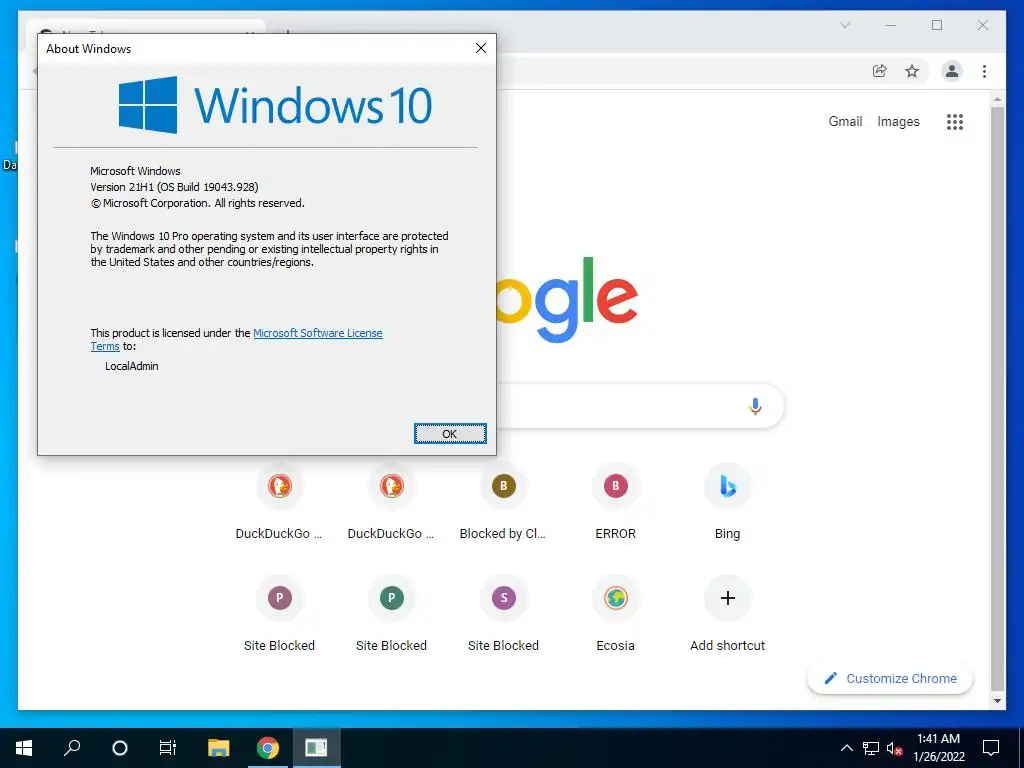Show hidden system tray icons

846,748
